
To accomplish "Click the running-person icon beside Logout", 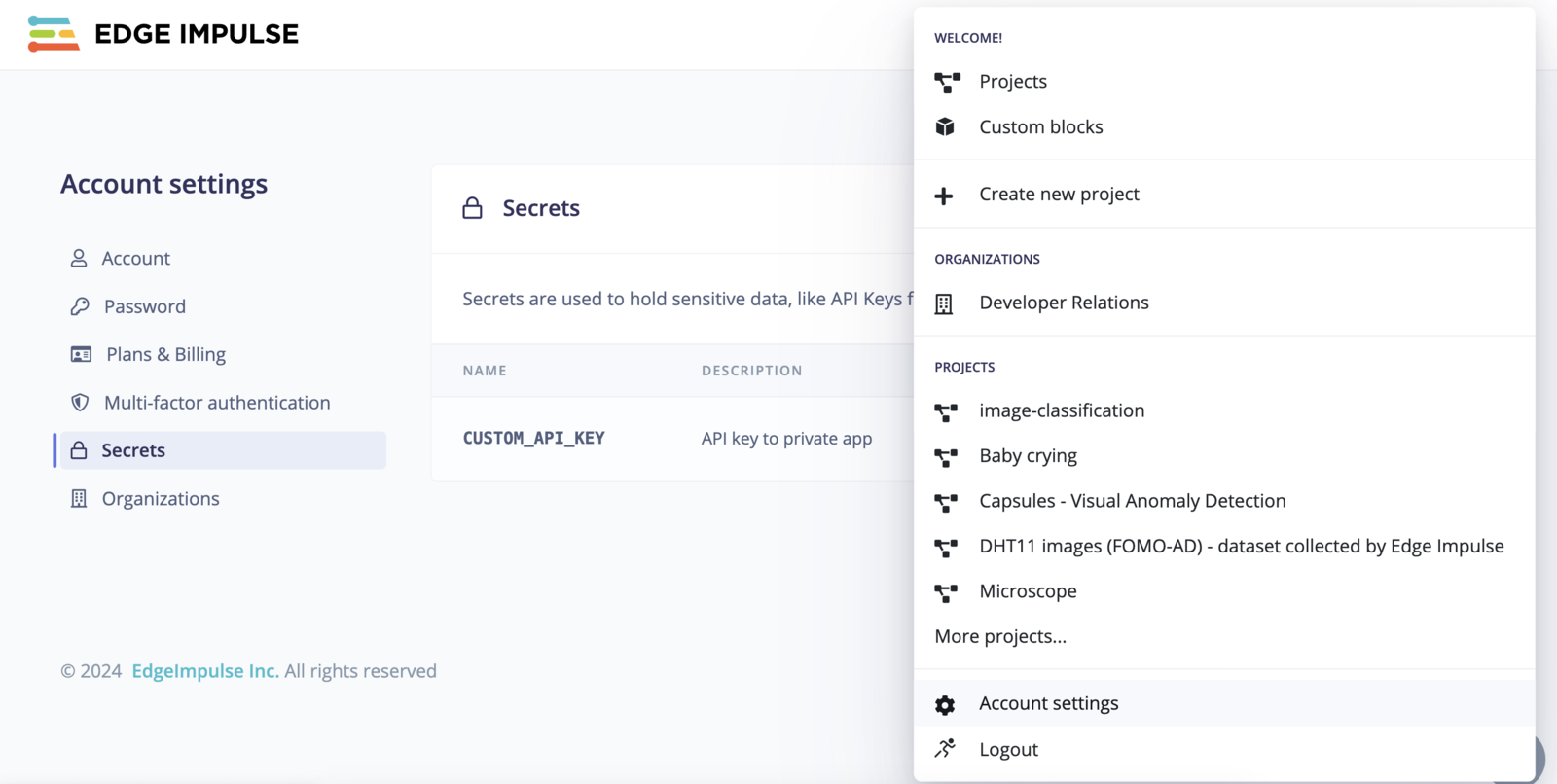I will 945,748.
